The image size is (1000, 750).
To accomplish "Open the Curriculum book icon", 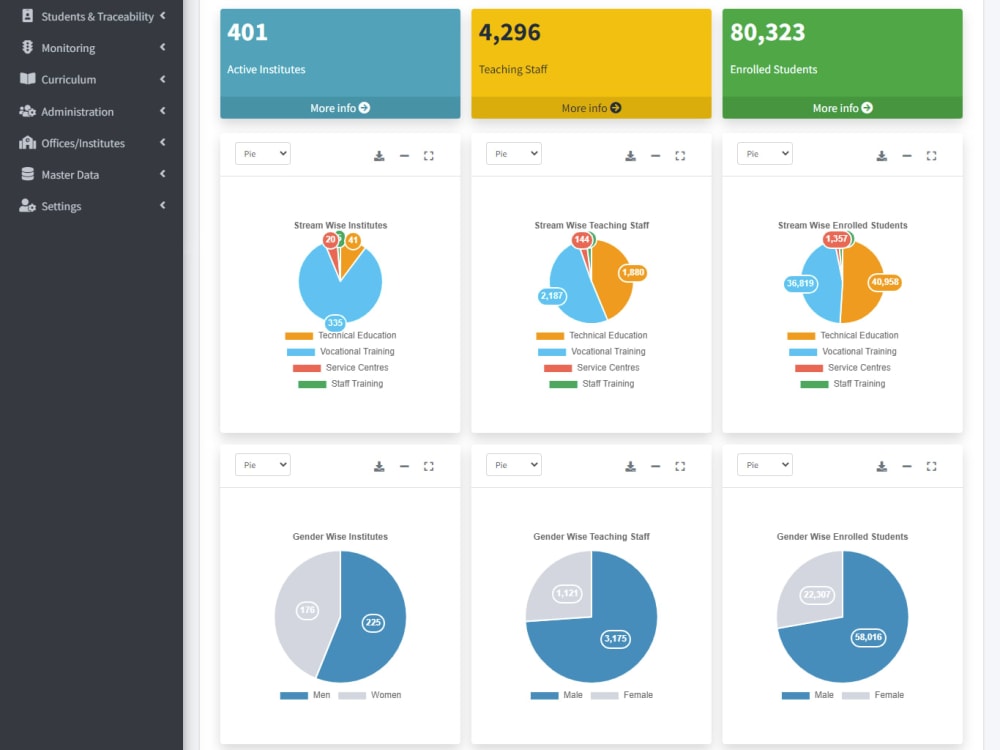I will (27, 79).
